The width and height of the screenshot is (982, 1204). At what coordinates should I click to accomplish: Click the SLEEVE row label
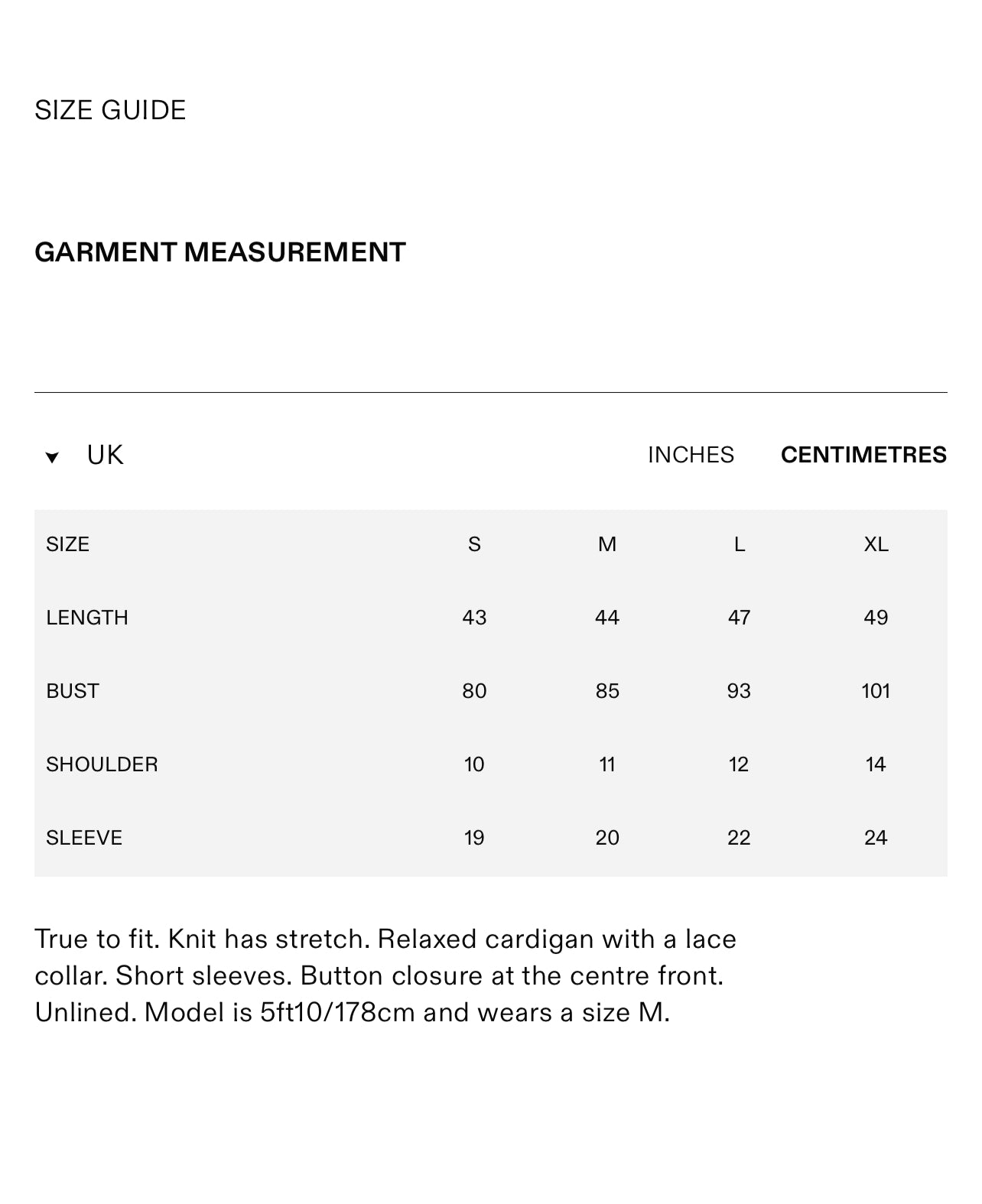pyautogui.click(x=84, y=838)
